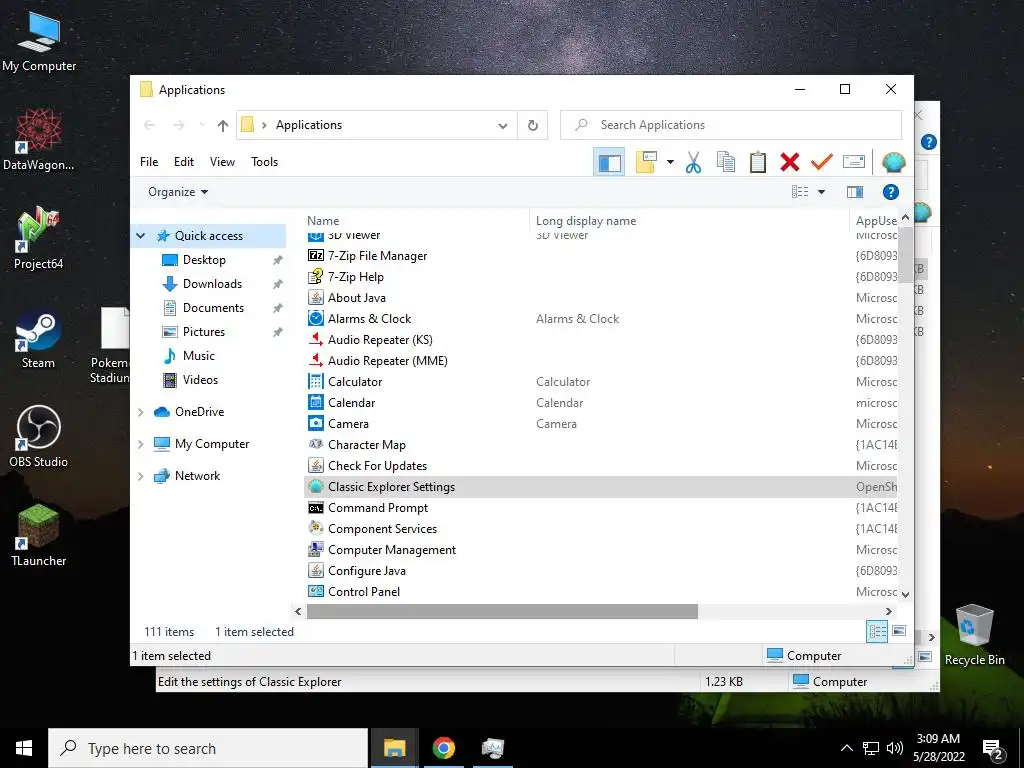Screen dimensions: 1024x768
Task: Switch to details view in status bar
Action: click(877, 631)
